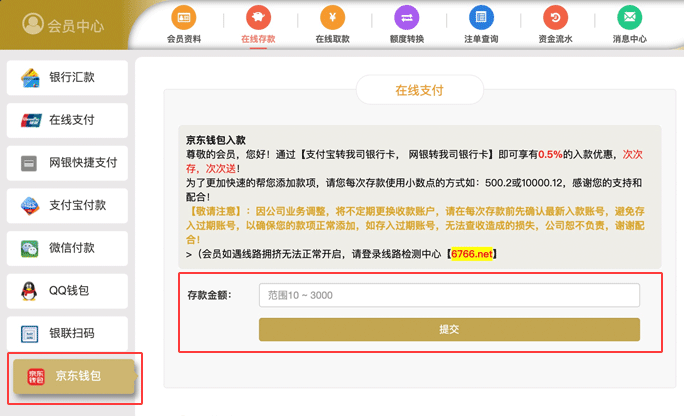The image size is (684, 416).
Task: Click the 在线支付 heading pill
Action: tap(419, 89)
